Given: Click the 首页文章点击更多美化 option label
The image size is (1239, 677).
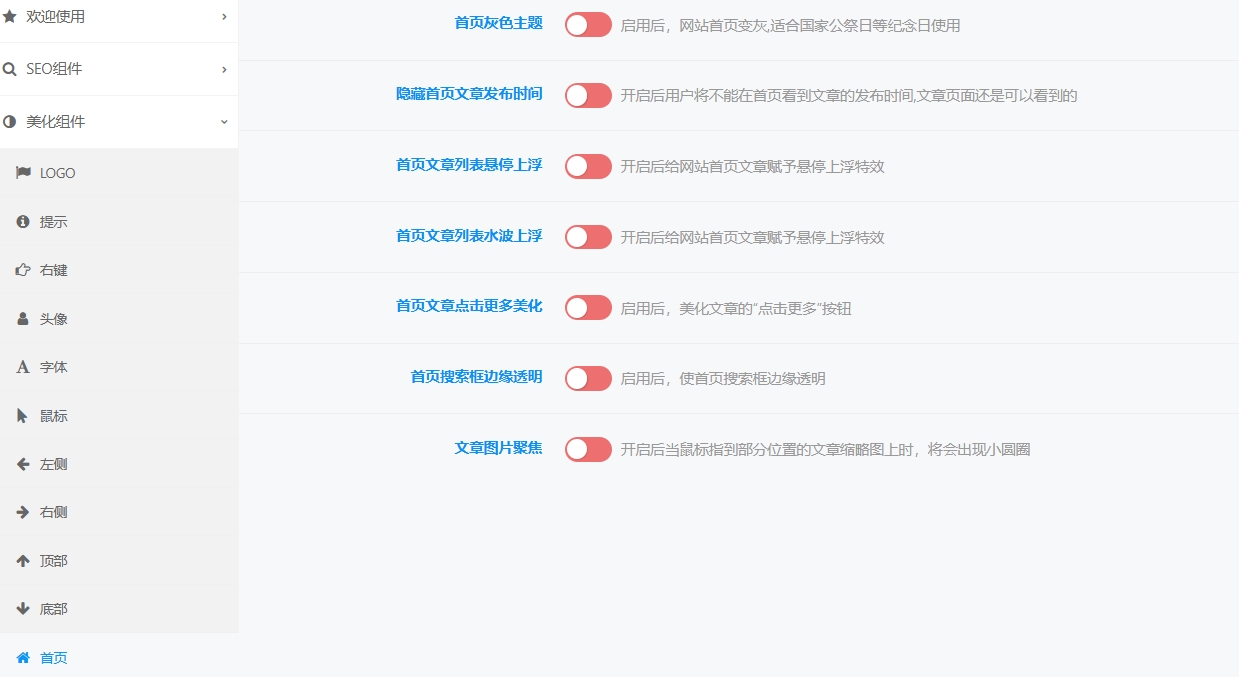Looking at the screenshot, I should (x=469, y=306).
